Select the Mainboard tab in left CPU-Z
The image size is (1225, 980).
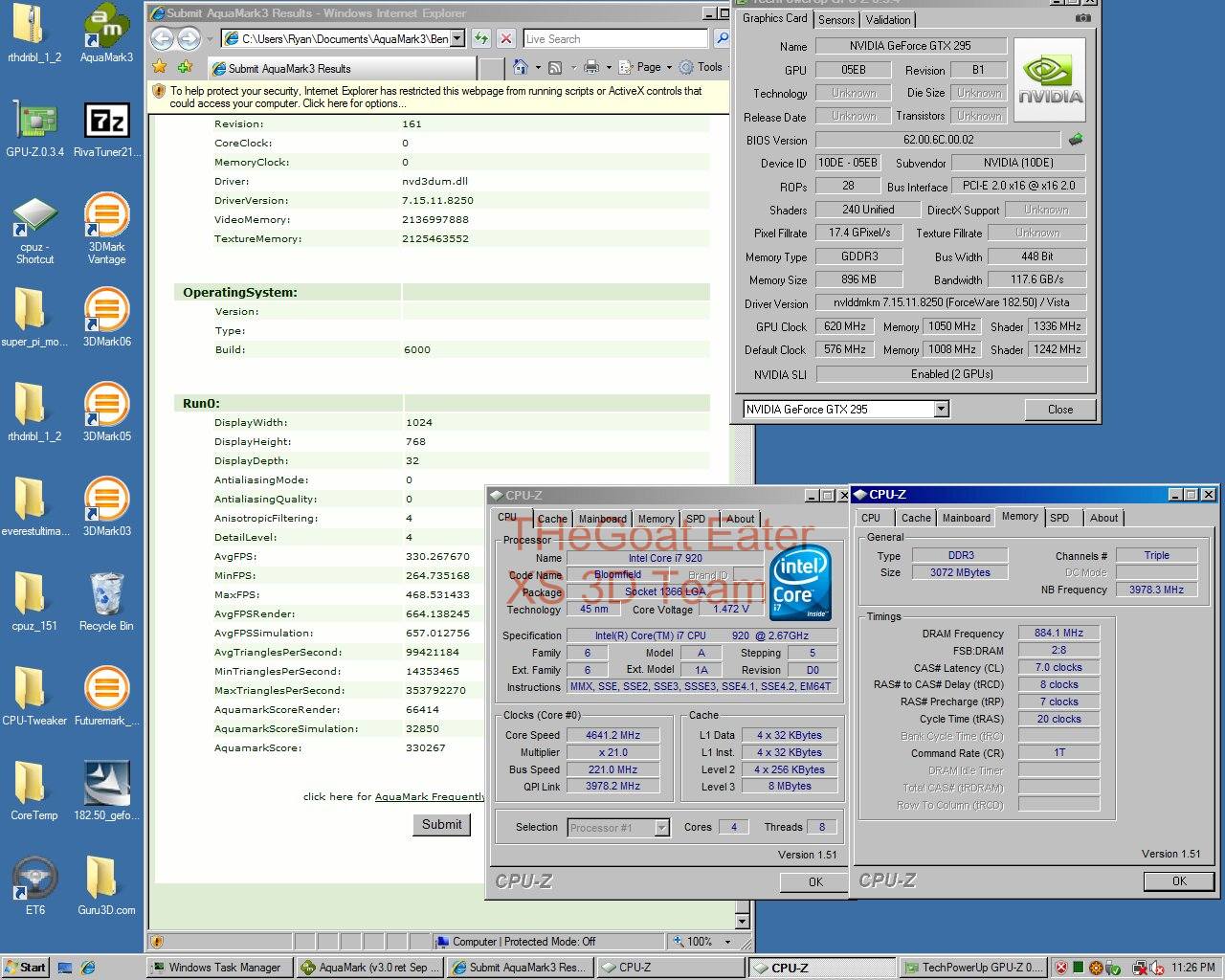point(602,519)
